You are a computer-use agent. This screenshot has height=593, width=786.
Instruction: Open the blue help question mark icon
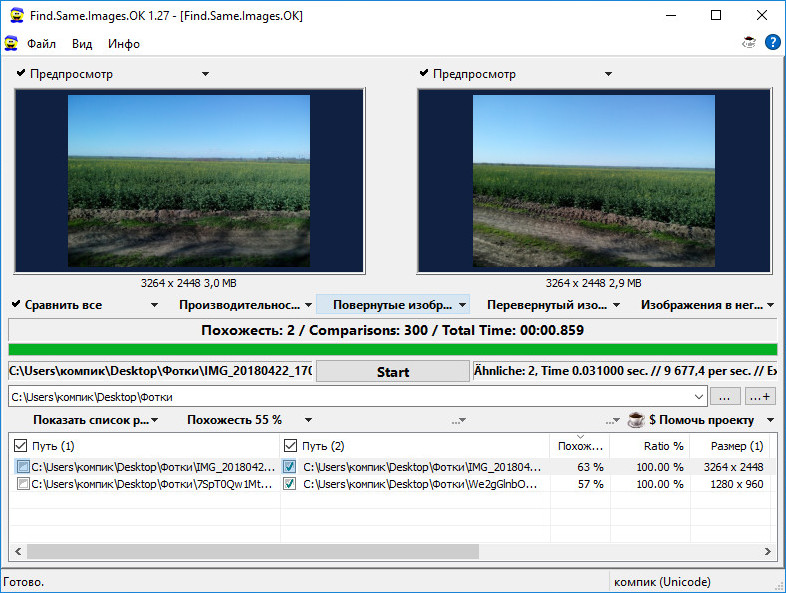click(772, 42)
